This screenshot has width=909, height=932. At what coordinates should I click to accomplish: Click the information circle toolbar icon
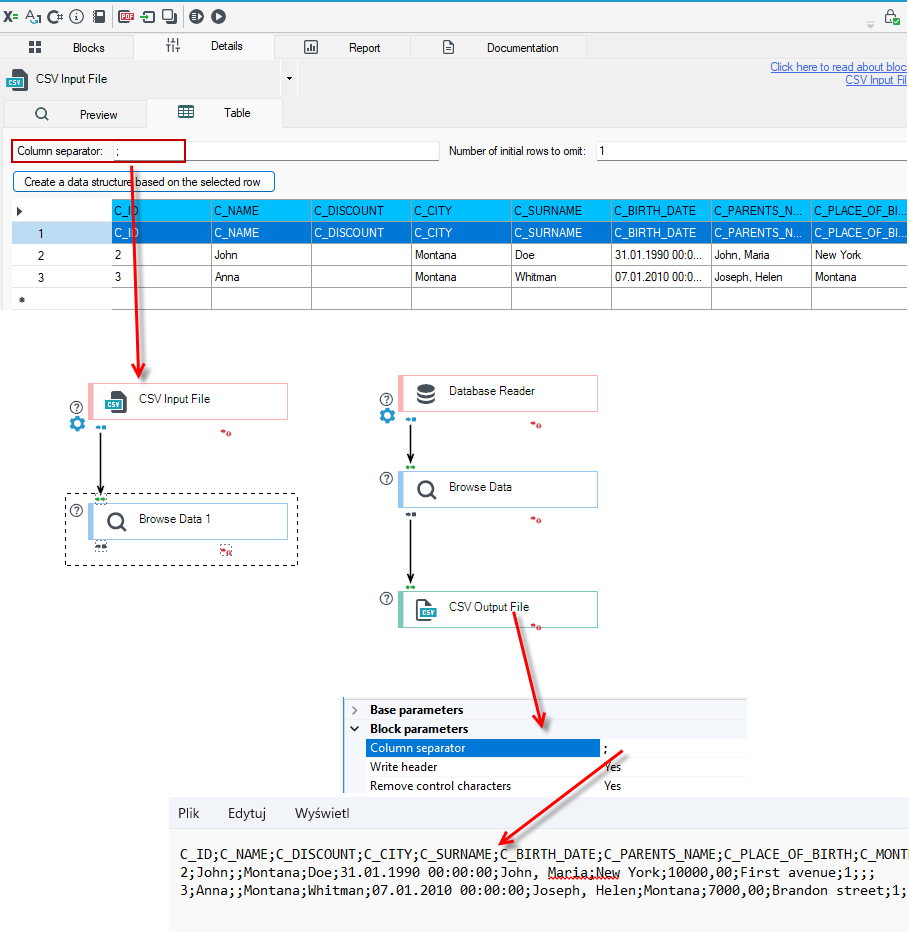[76, 17]
